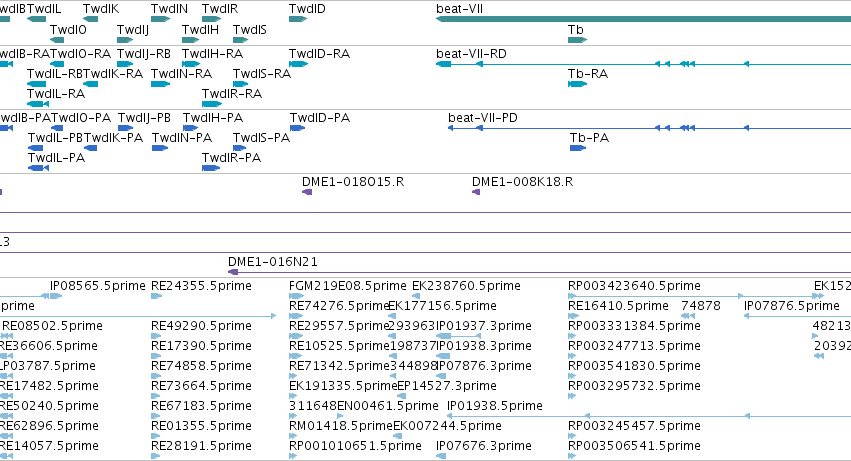Select the FGM219E08.5prime EST arrow

[296, 296]
